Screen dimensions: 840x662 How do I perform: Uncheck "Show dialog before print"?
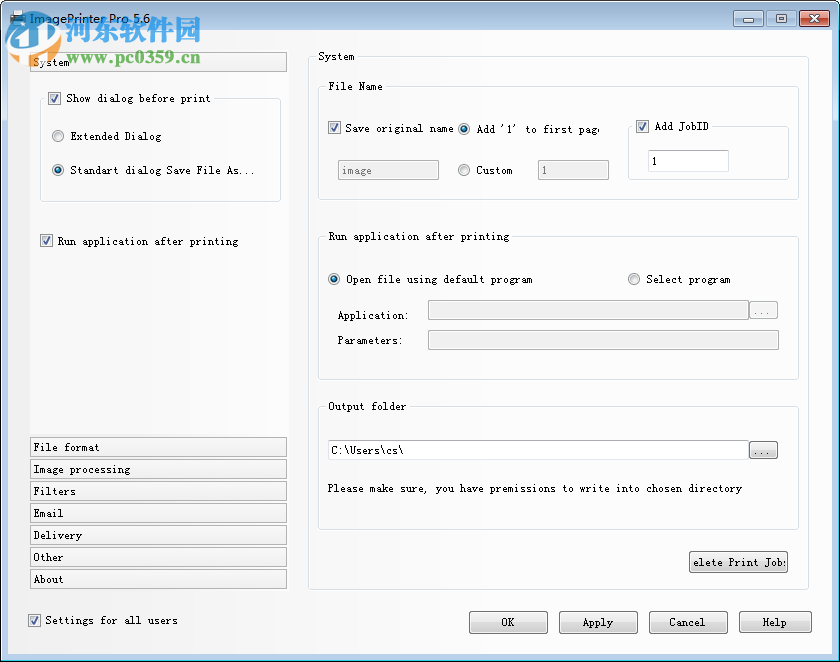[54, 99]
